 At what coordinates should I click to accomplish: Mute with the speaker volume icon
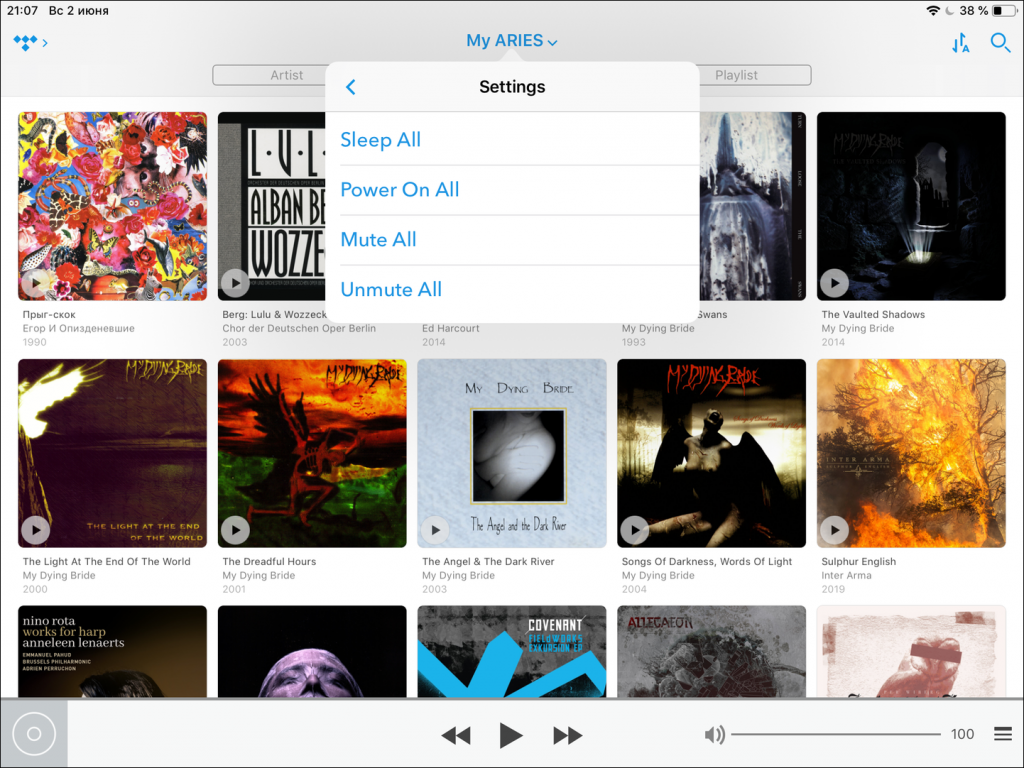click(x=715, y=735)
